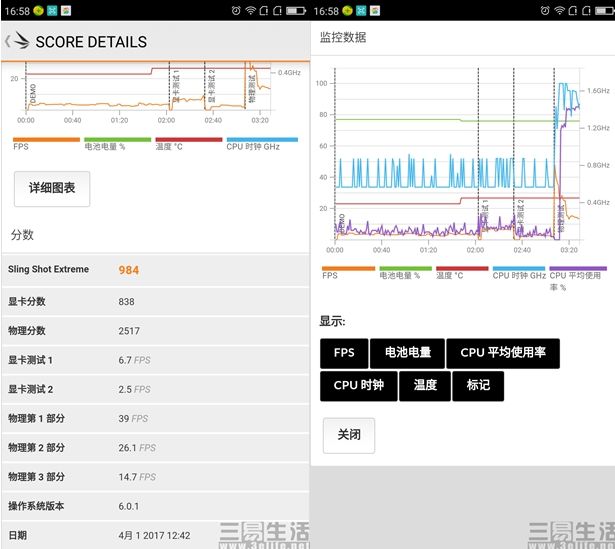
Task: Tap the Wi-Fi icon in right status bar
Action: [559, 11]
